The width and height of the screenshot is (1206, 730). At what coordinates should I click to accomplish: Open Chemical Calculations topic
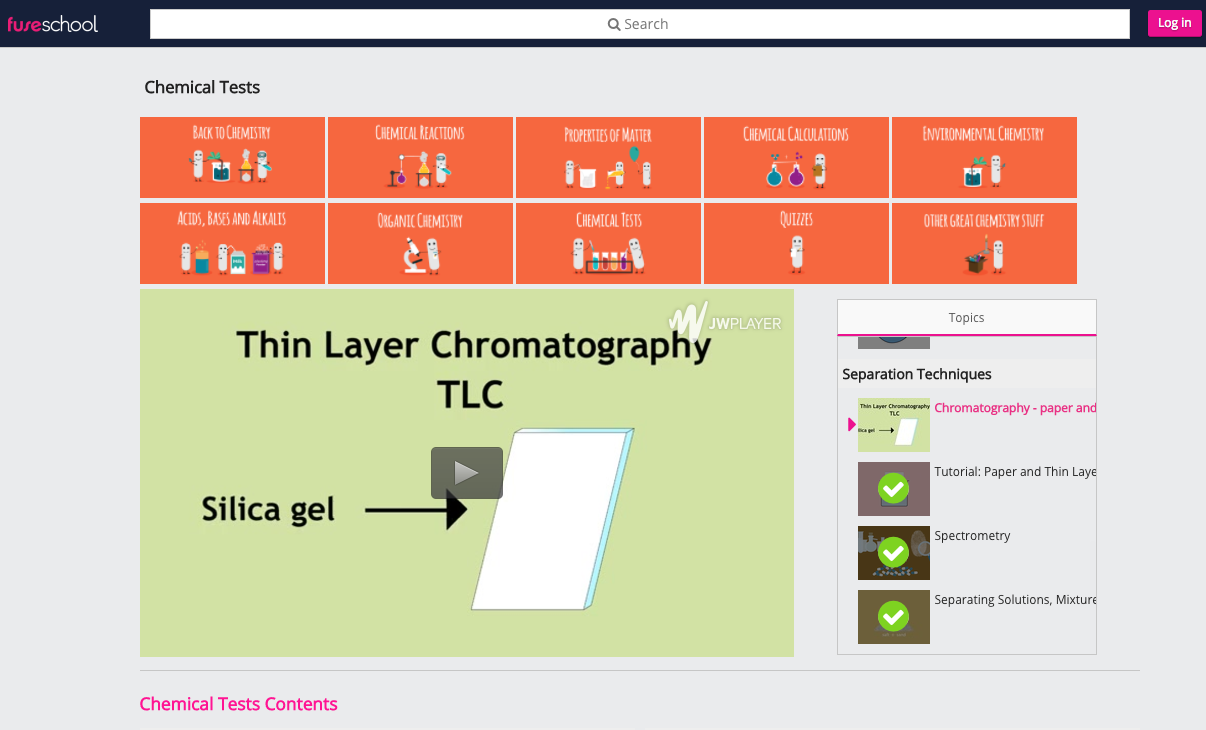pos(796,157)
